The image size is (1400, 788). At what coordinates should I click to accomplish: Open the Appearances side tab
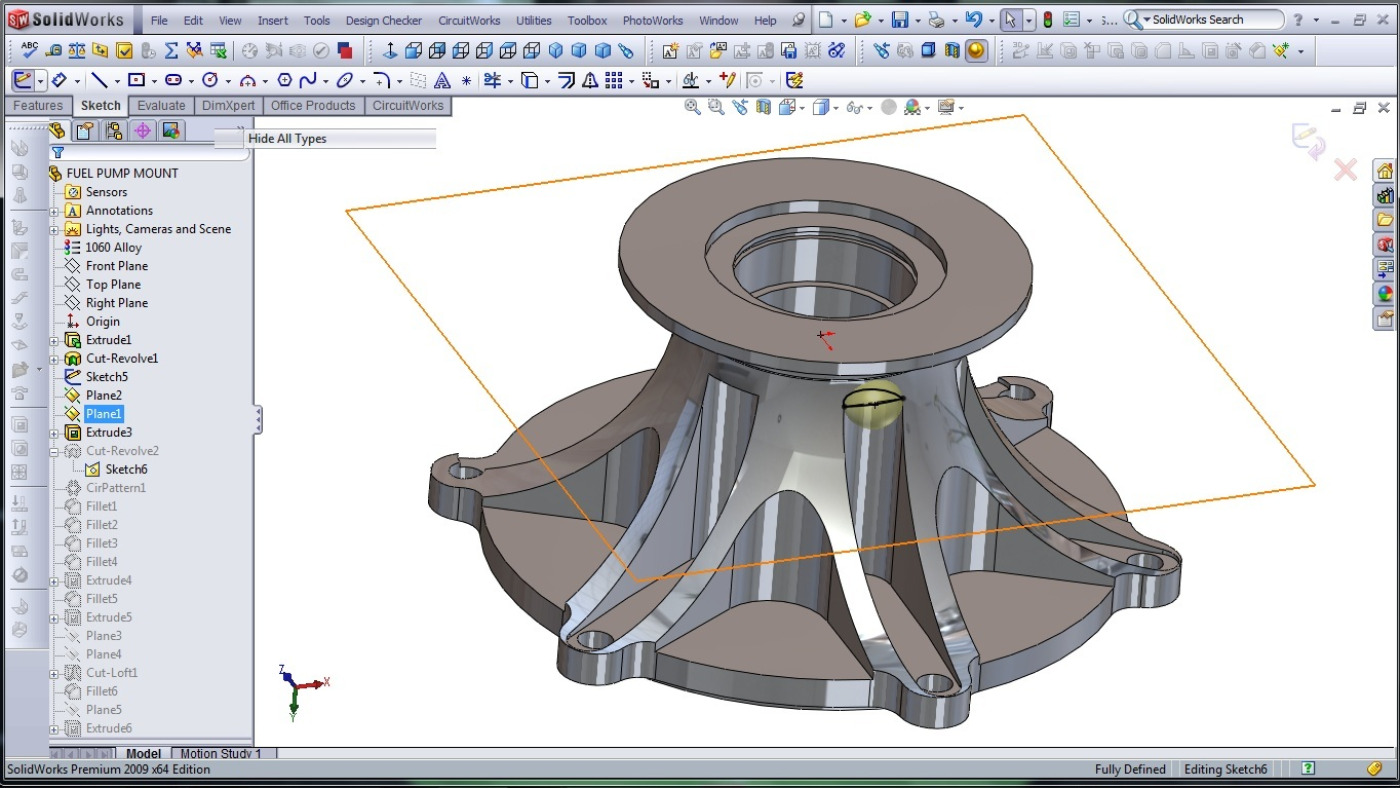pos(1385,294)
